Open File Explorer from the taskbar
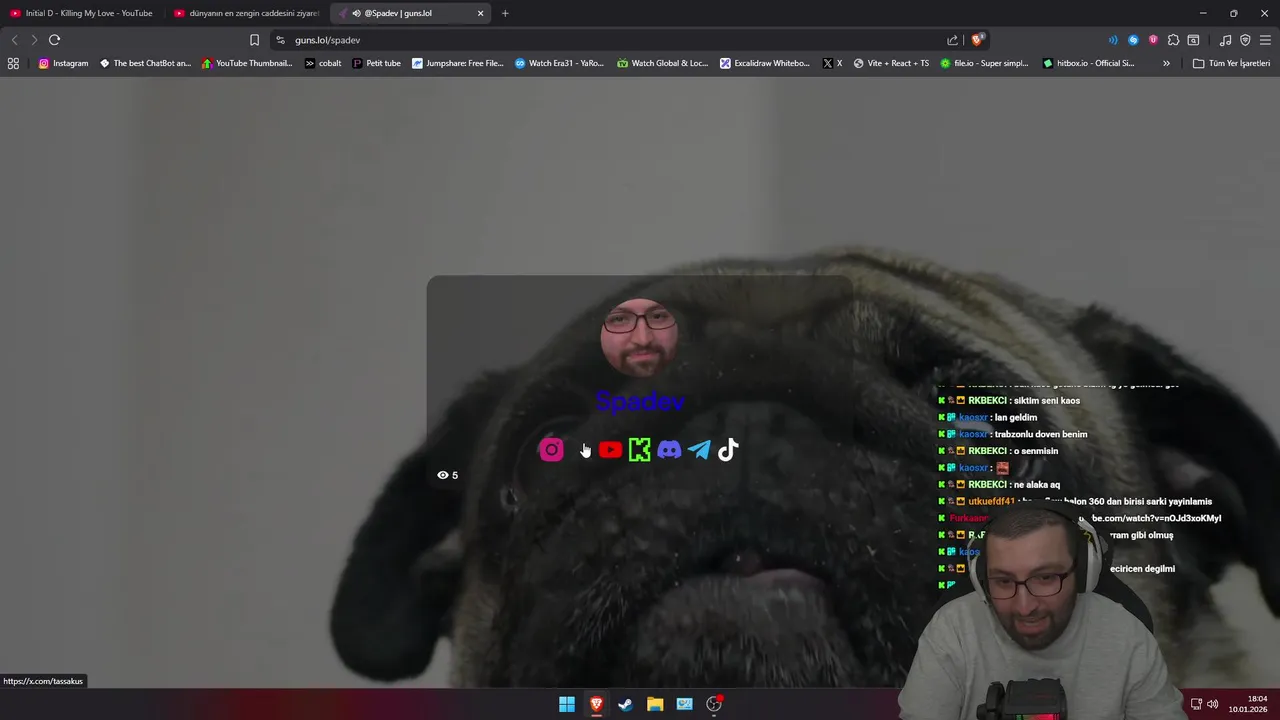Image resolution: width=1280 pixels, height=720 pixels. pos(655,704)
